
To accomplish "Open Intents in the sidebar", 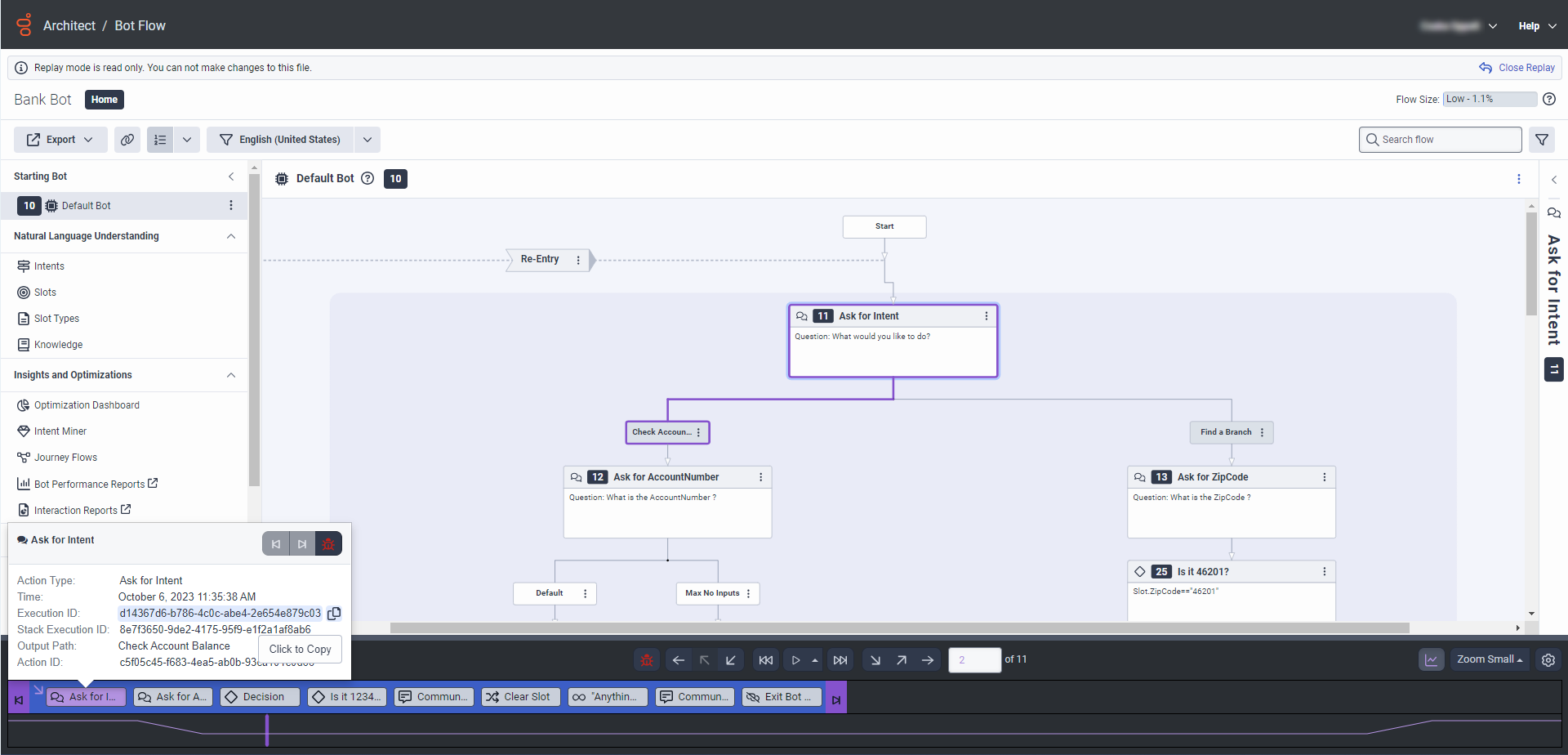I will coord(49,266).
